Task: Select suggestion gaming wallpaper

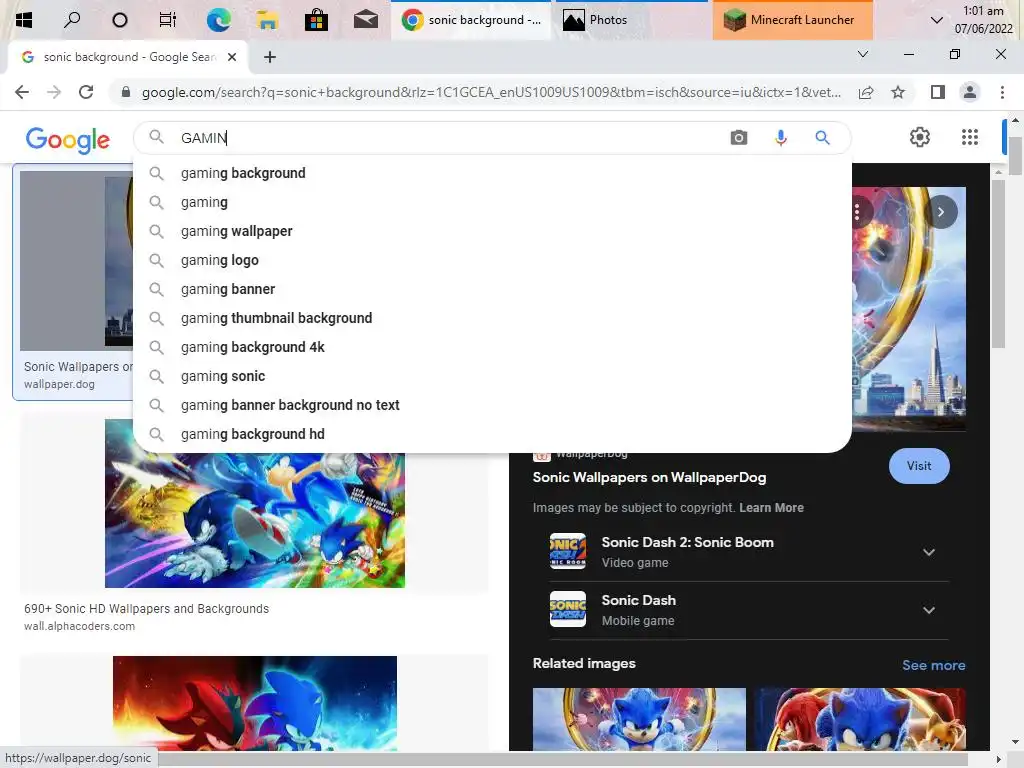Action: click(492, 231)
